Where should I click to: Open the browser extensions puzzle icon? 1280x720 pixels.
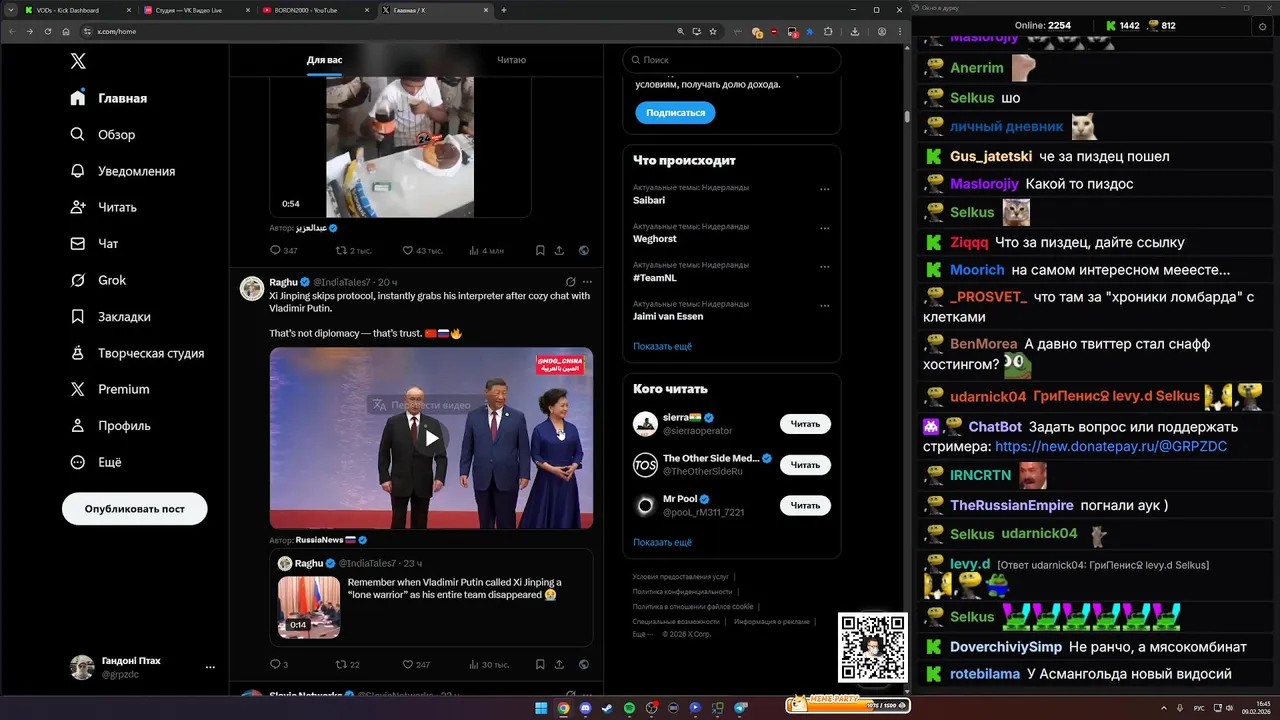[x=828, y=32]
